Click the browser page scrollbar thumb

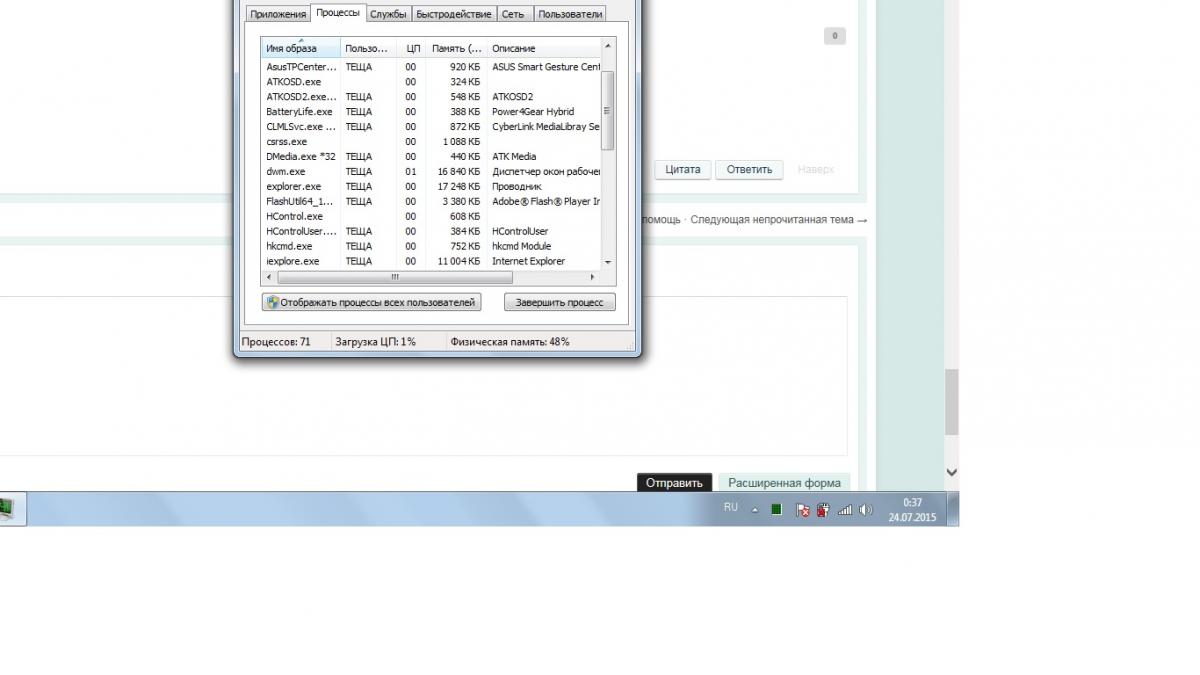[x=952, y=401]
